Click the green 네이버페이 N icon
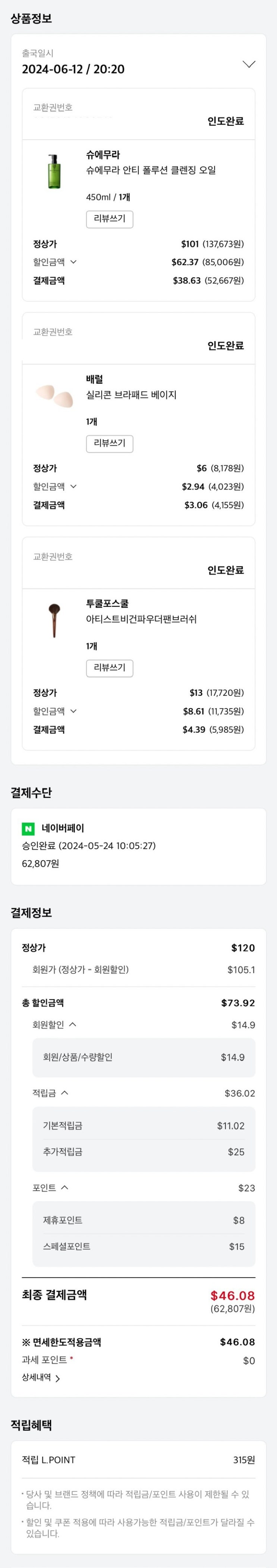Image resolution: width=277 pixels, height=1568 pixels. [x=28, y=828]
